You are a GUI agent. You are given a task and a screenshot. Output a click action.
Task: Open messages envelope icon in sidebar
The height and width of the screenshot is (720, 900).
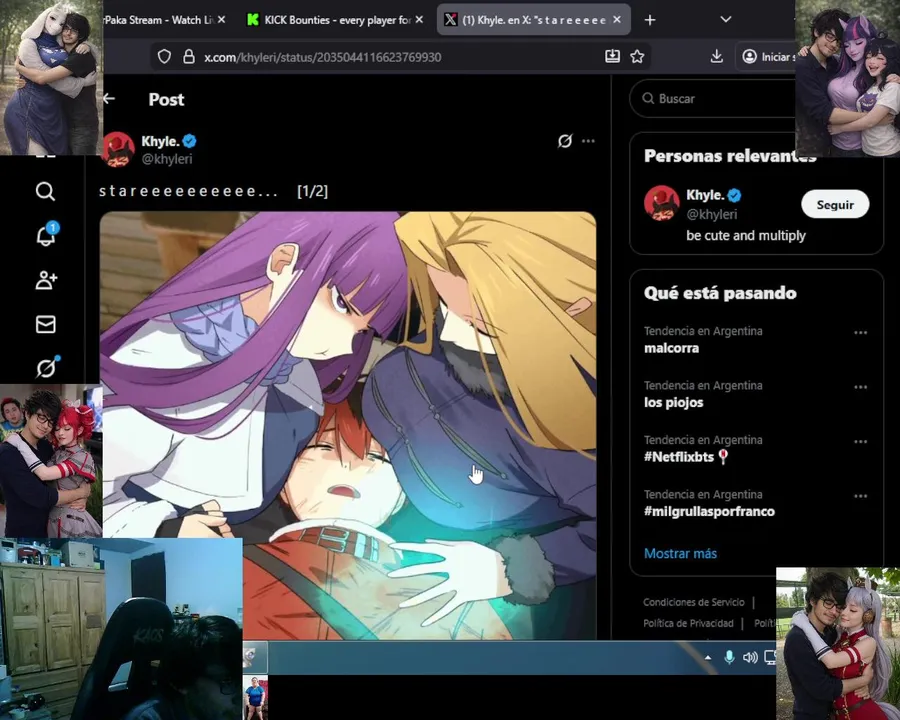coord(45,324)
